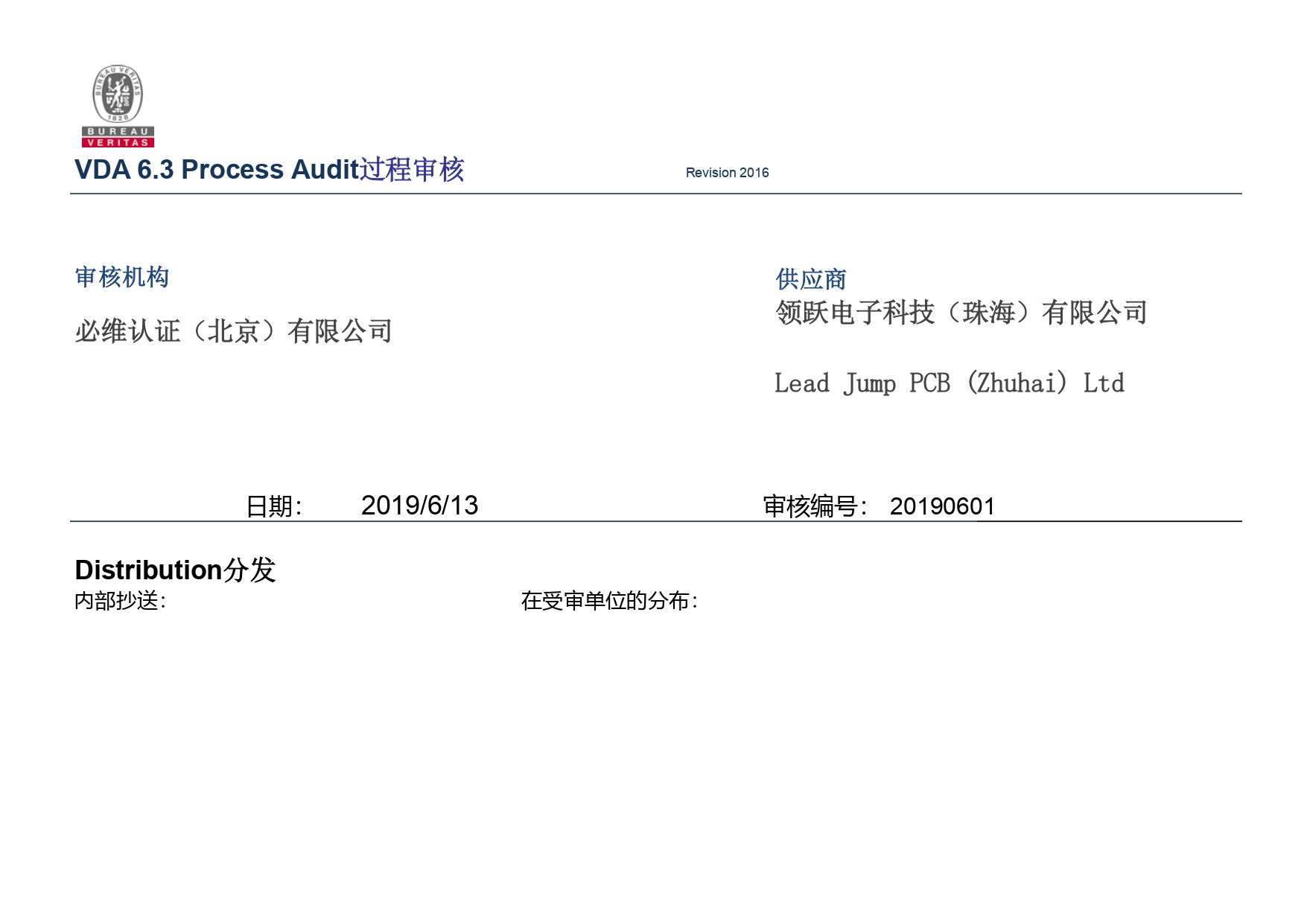Select the title 'VDA 6.3 Process Audit过程审核'
The width and height of the screenshot is (1307, 924).
[x=270, y=170]
